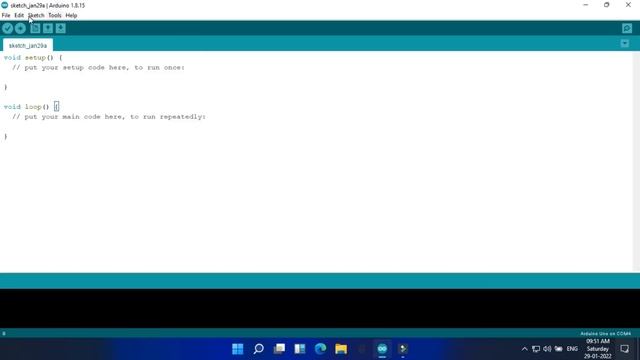Open the Help menu

71,16
